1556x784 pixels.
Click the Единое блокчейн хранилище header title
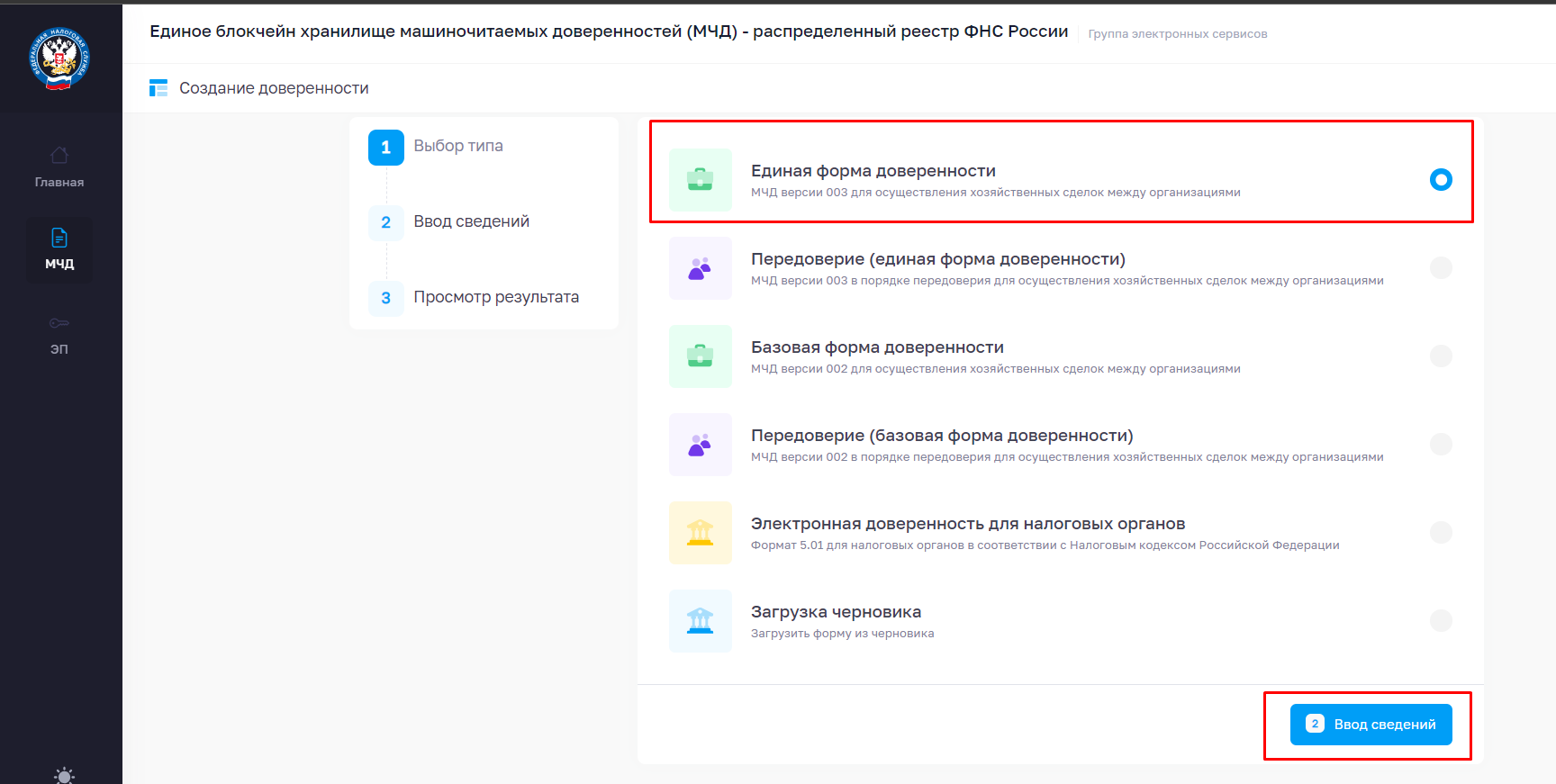tap(609, 32)
